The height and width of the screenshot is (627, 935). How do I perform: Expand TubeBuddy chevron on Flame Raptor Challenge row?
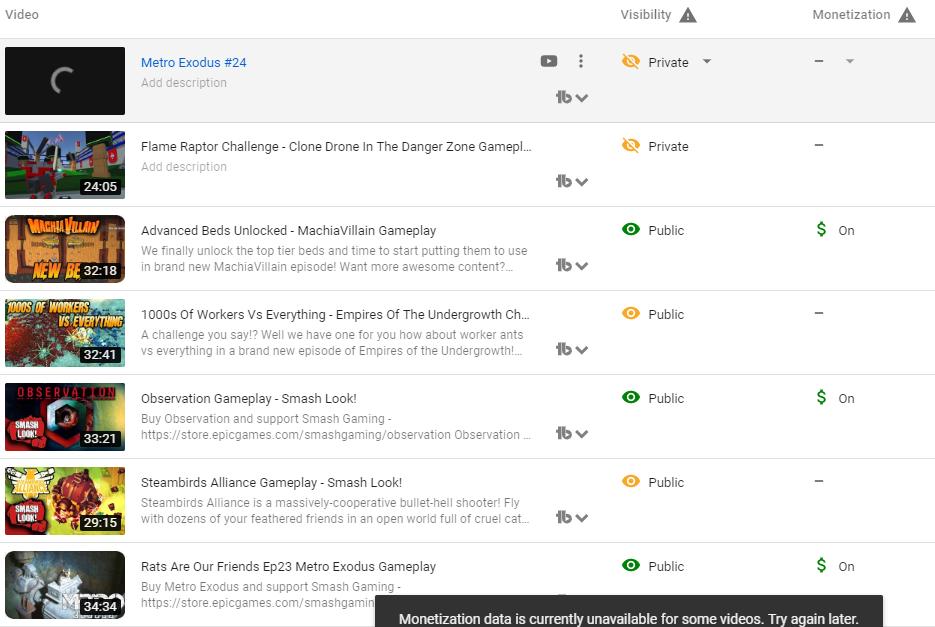(x=582, y=183)
